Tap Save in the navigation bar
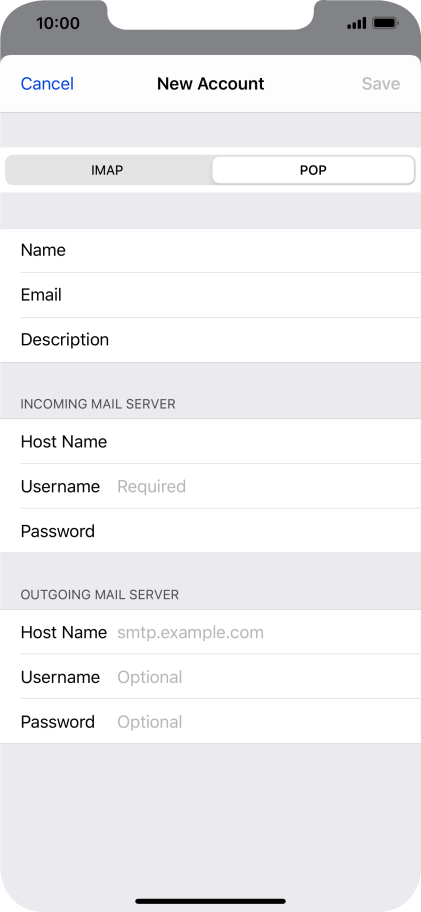This screenshot has width=421, height=912. [x=381, y=84]
